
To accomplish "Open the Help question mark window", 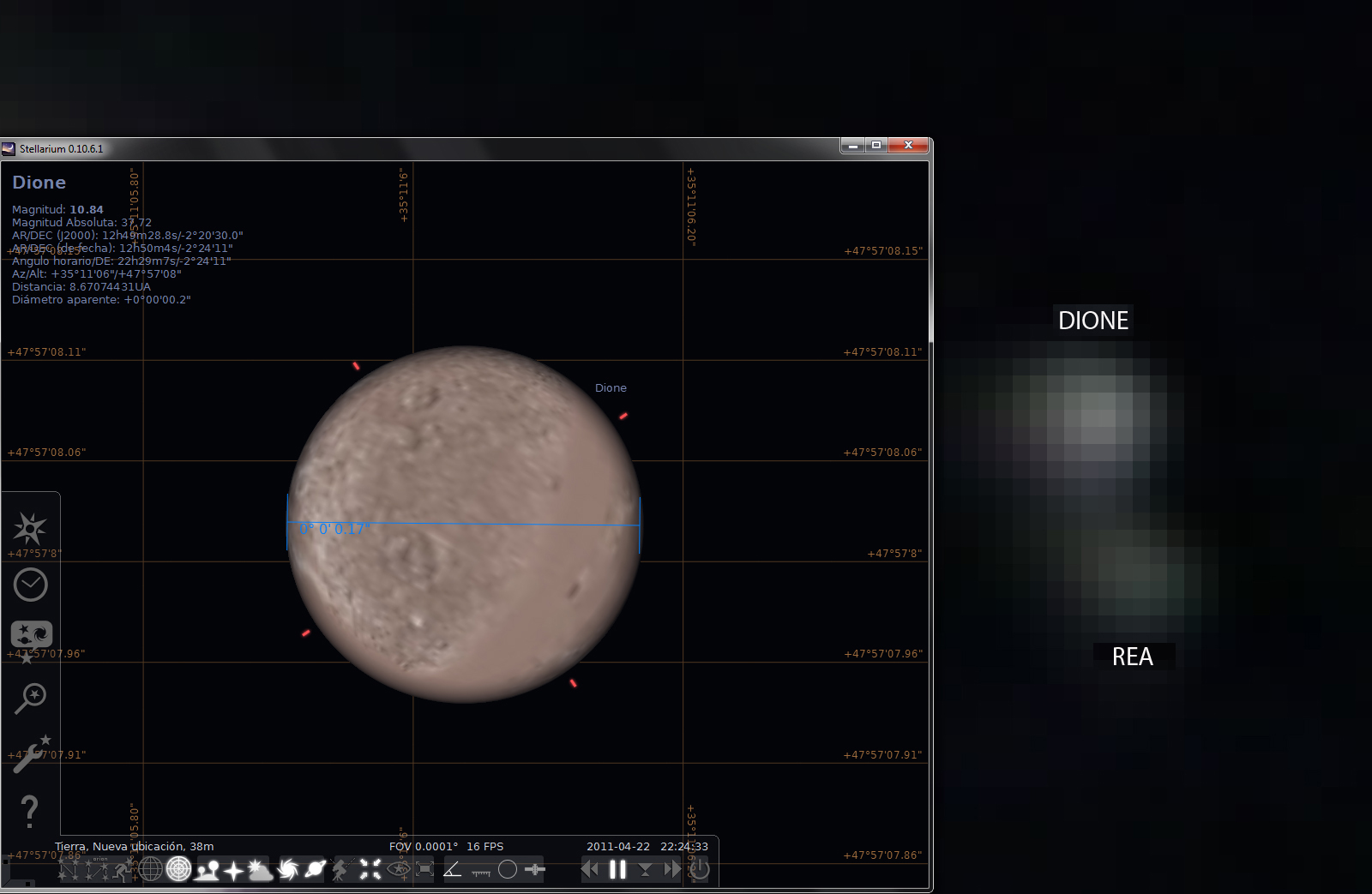I will [29, 811].
